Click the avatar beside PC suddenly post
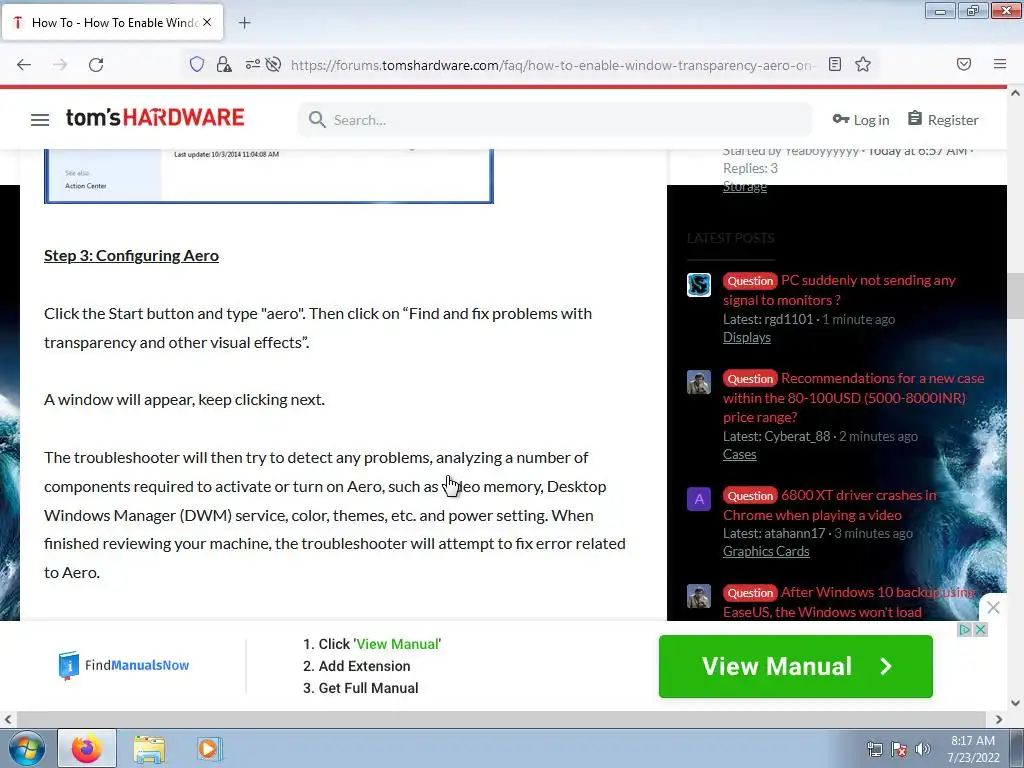The width and height of the screenshot is (1024, 768). 699,285
